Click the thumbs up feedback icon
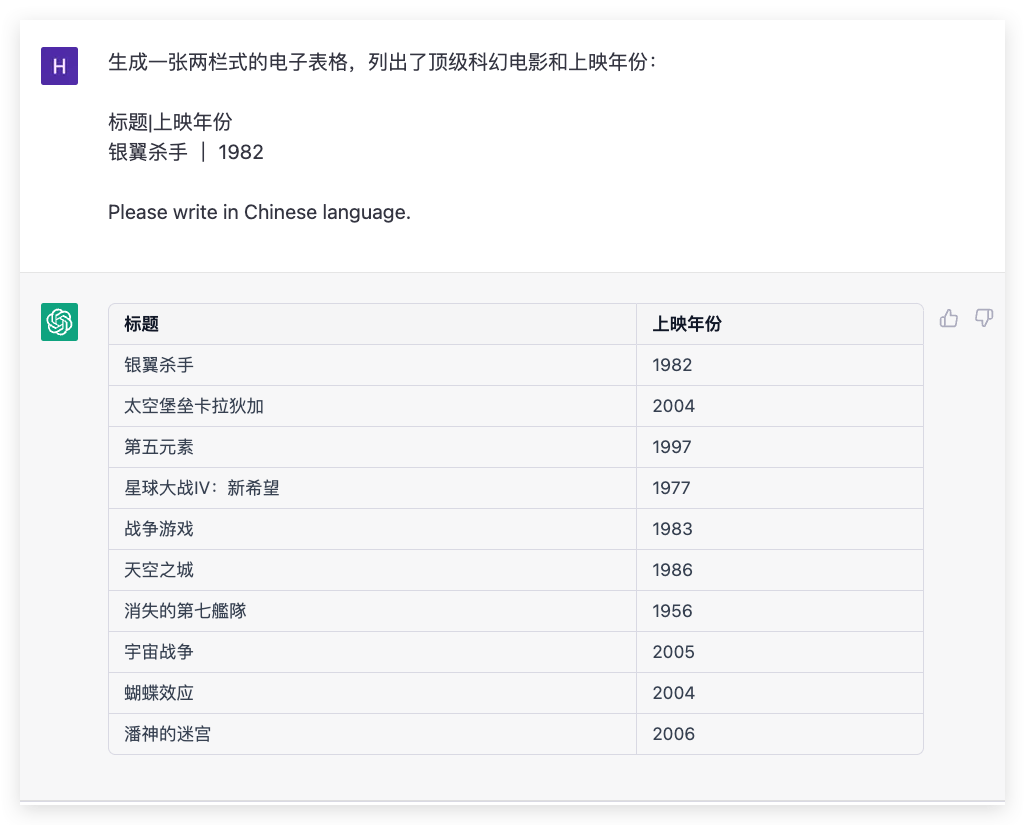 [x=949, y=318]
